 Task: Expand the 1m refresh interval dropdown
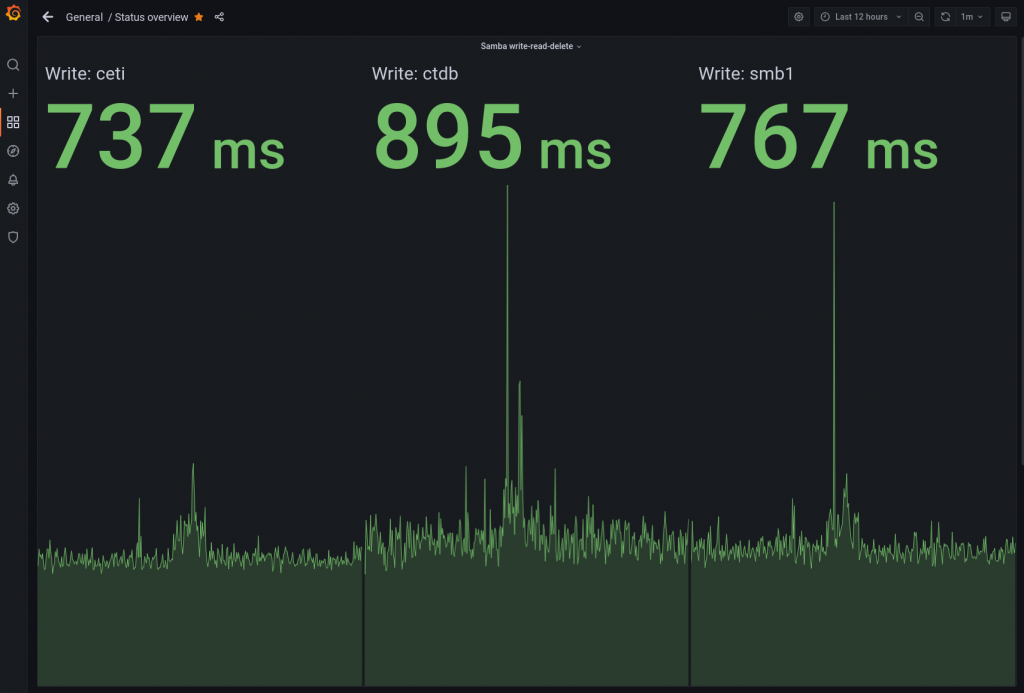pyautogui.click(x=973, y=17)
